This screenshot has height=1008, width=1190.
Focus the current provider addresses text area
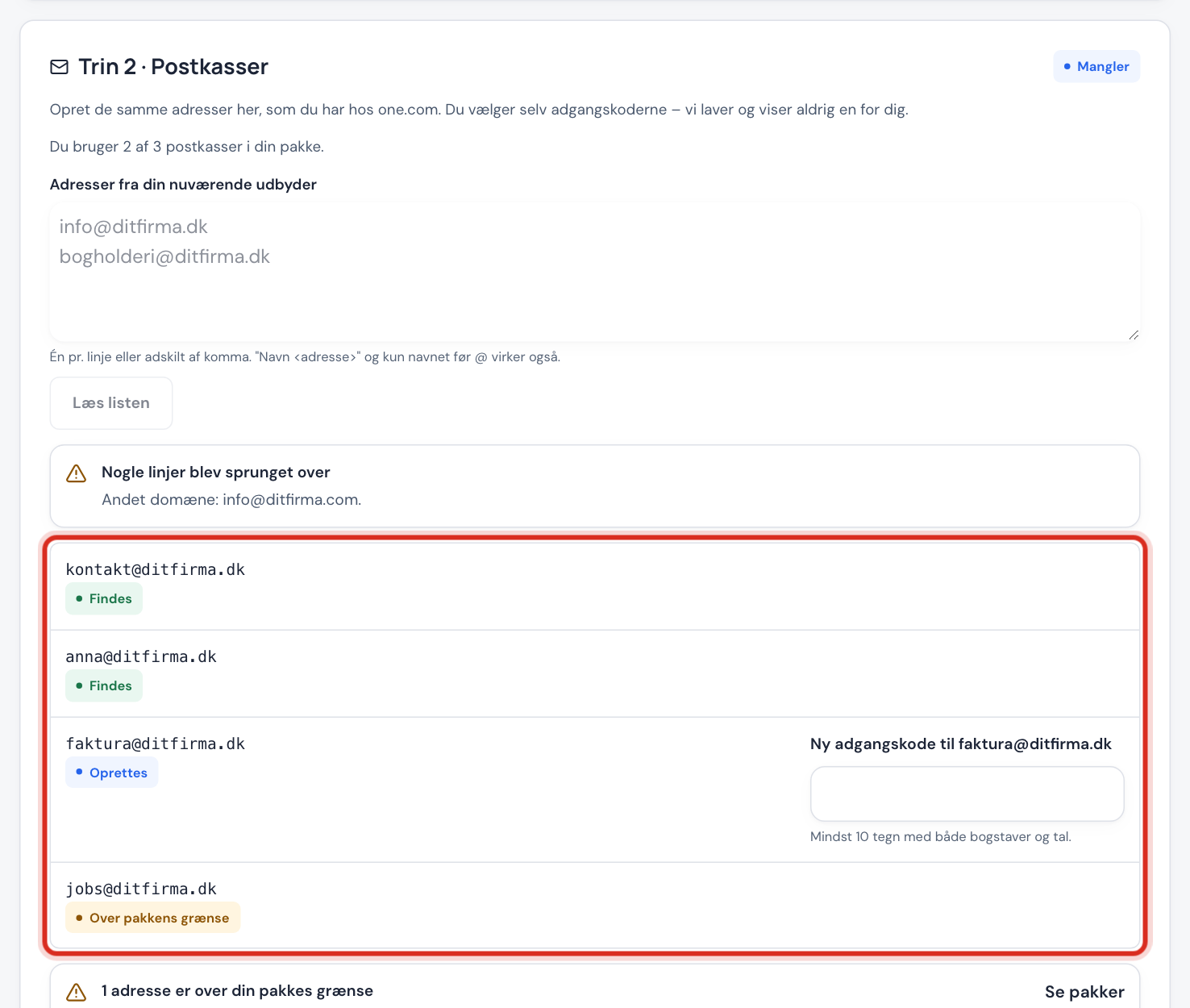pos(595,273)
